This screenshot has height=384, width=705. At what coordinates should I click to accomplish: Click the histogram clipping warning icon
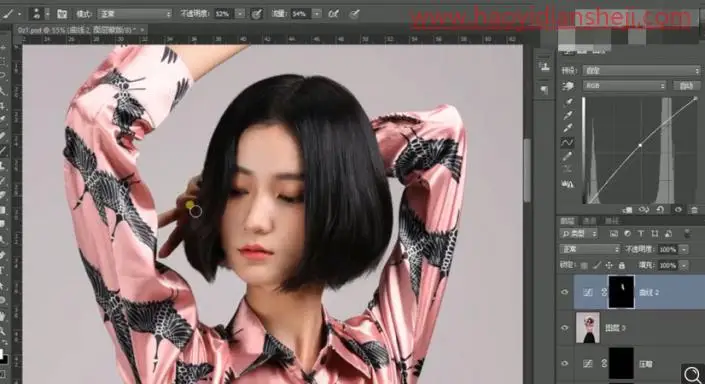tap(567, 184)
